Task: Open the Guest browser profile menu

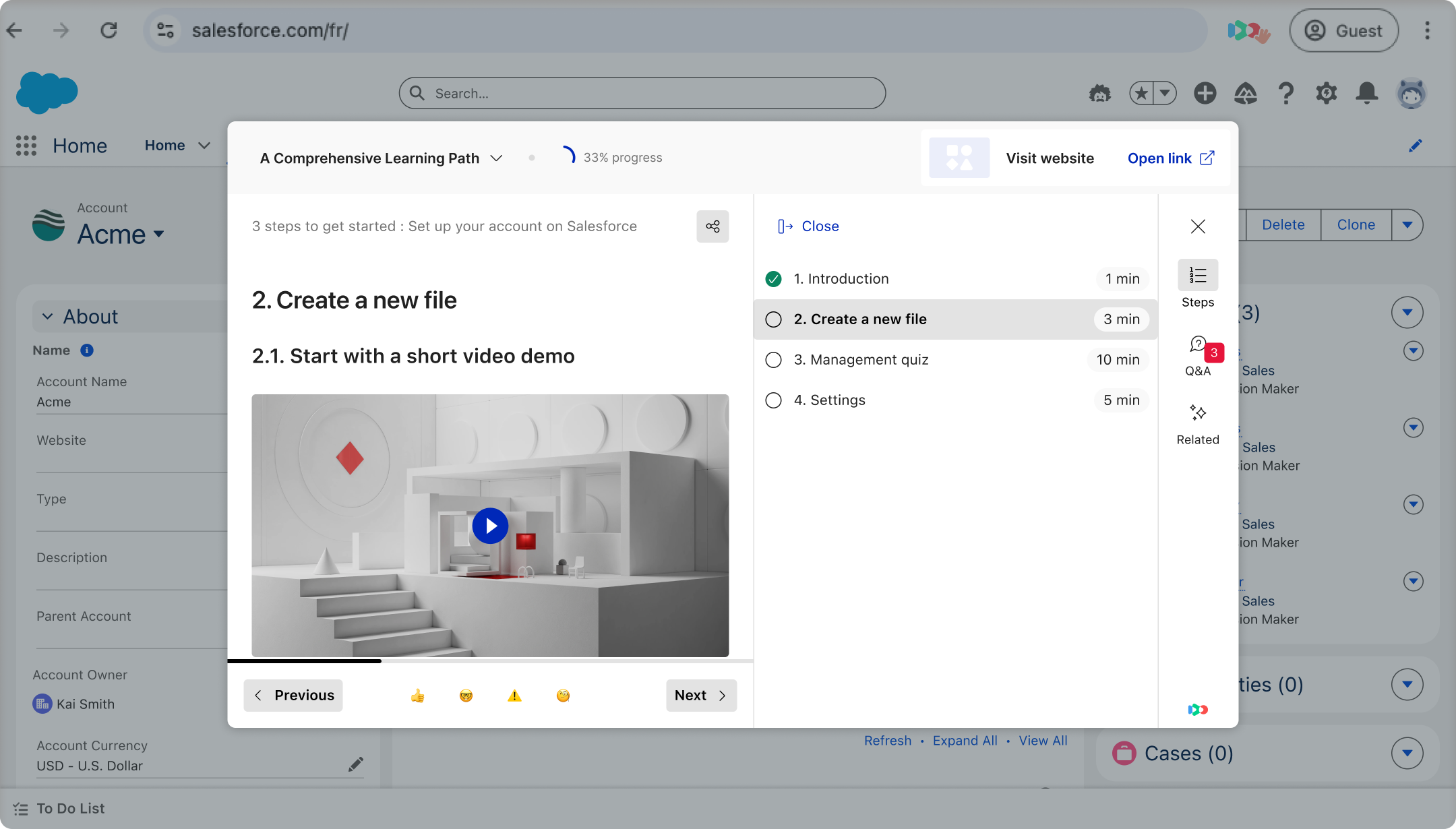Action: pos(1343,30)
